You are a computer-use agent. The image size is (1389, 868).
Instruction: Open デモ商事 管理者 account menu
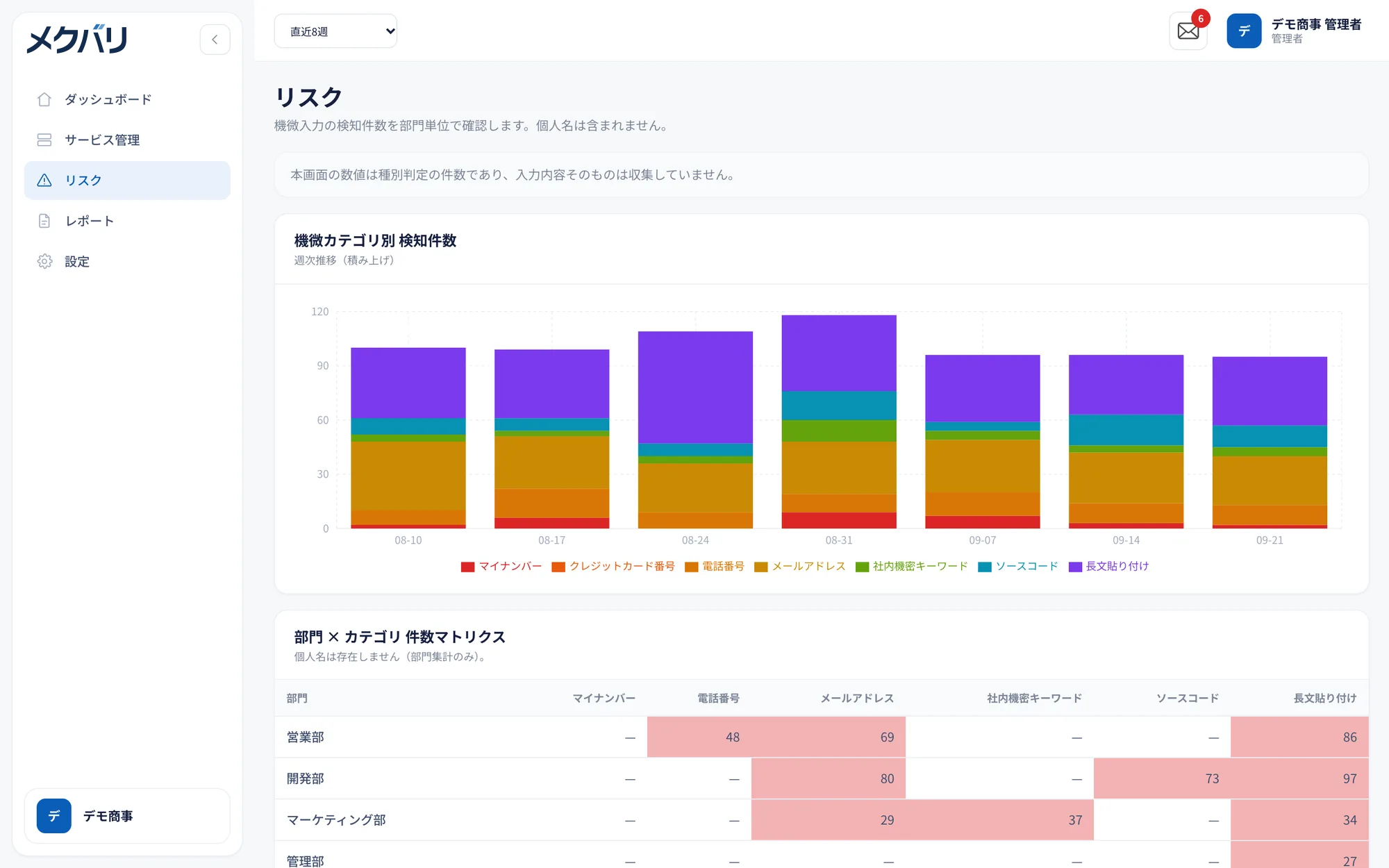(1295, 31)
